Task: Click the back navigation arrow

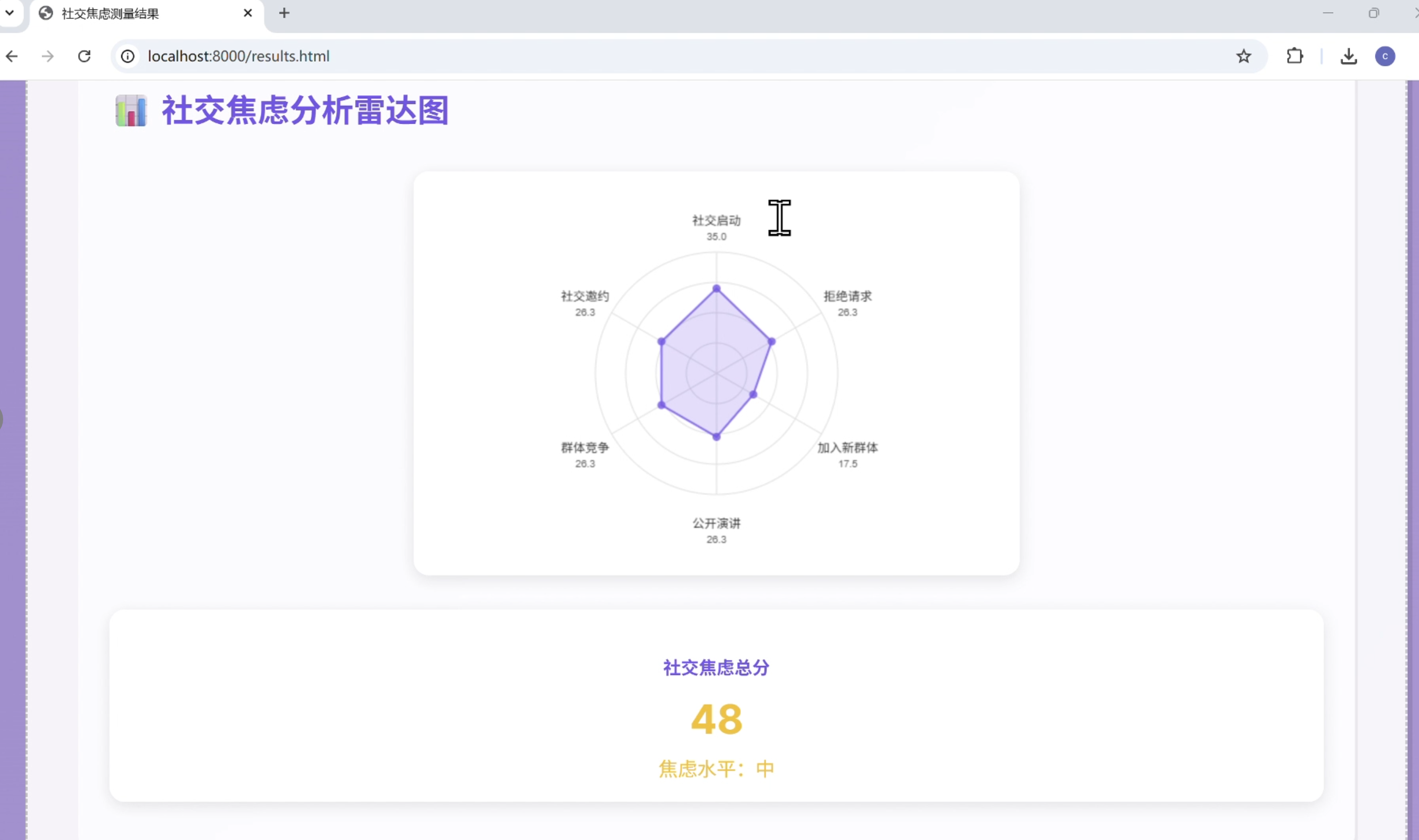Action: coord(13,56)
